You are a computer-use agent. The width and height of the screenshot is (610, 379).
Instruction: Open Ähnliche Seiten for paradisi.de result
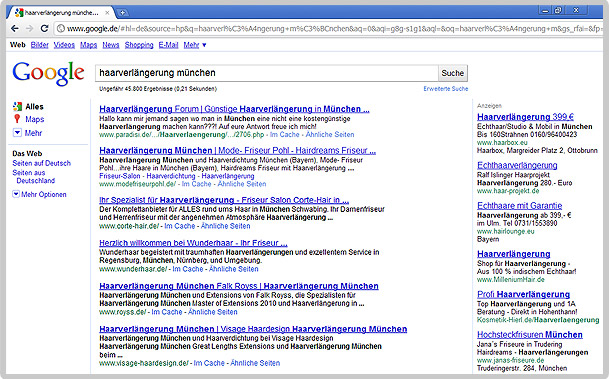click(330, 135)
